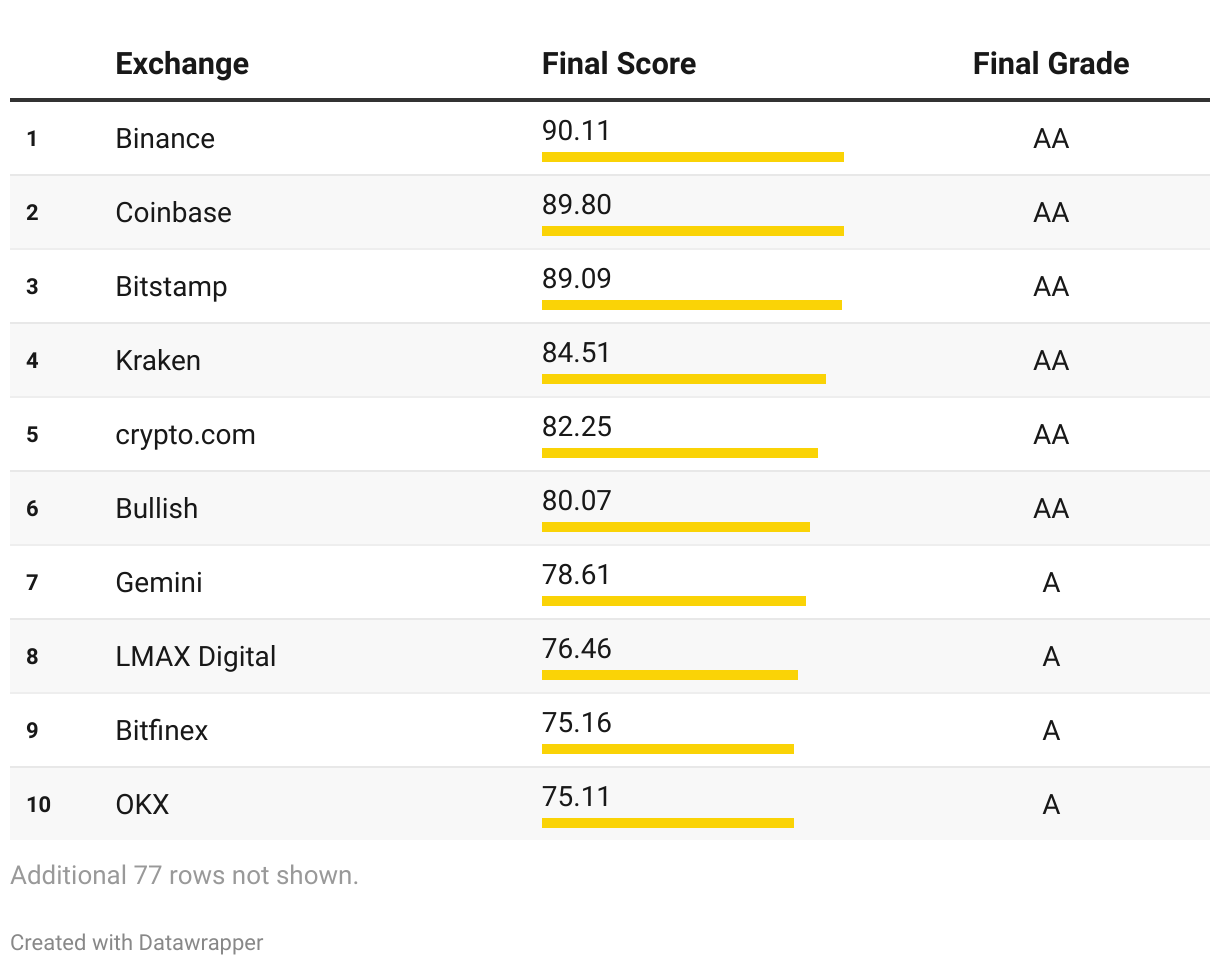Click the yellow bar under 84.51
The height and width of the screenshot is (966, 1220).
point(683,379)
